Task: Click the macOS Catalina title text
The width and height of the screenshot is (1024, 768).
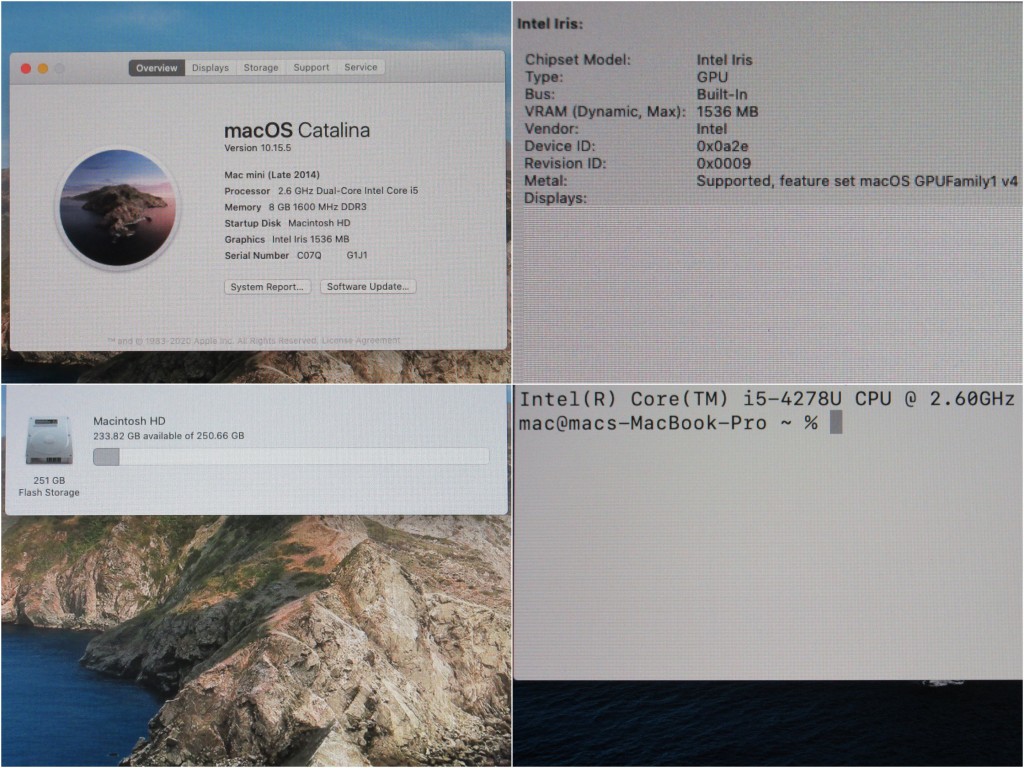Action: tap(297, 130)
